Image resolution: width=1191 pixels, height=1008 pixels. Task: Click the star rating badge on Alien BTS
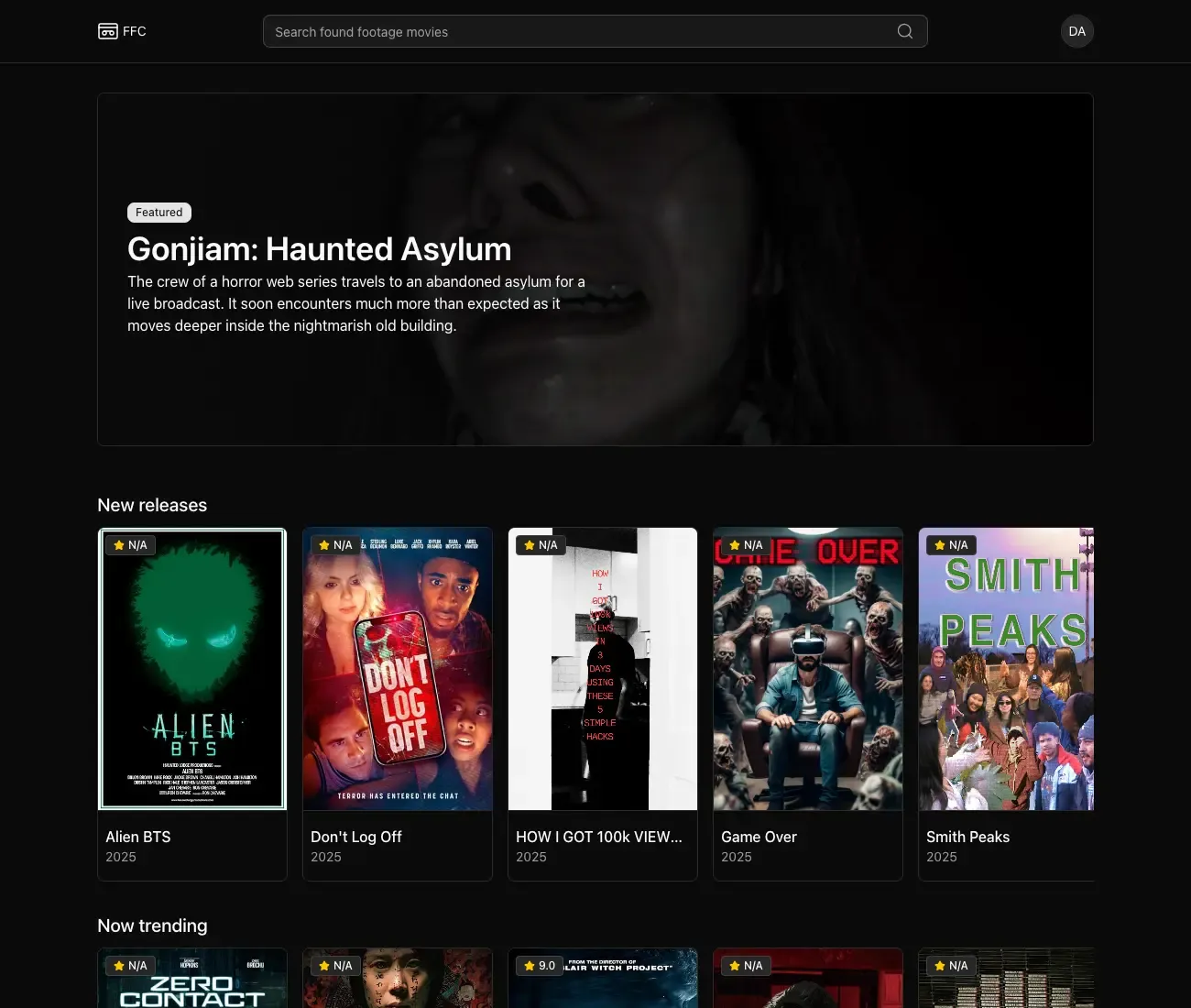[x=130, y=544]
